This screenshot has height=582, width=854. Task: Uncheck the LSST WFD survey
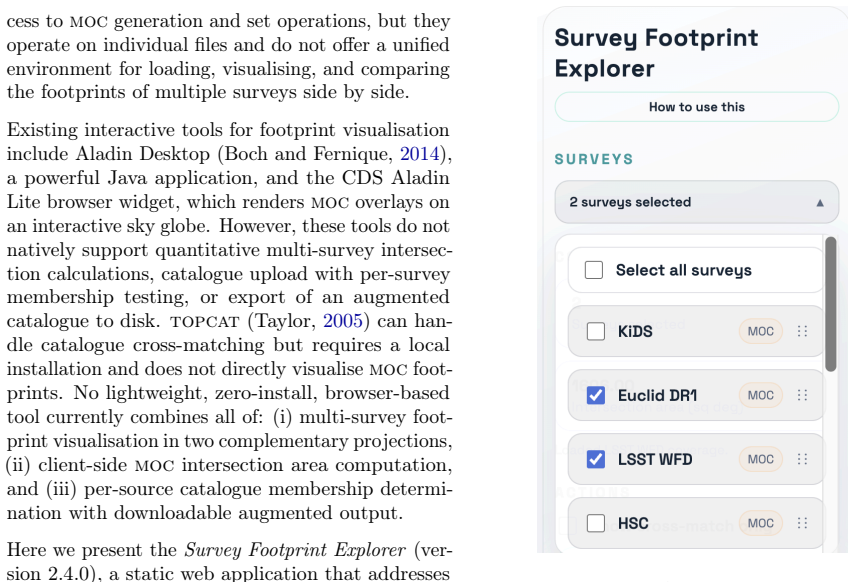click(596, 459)
